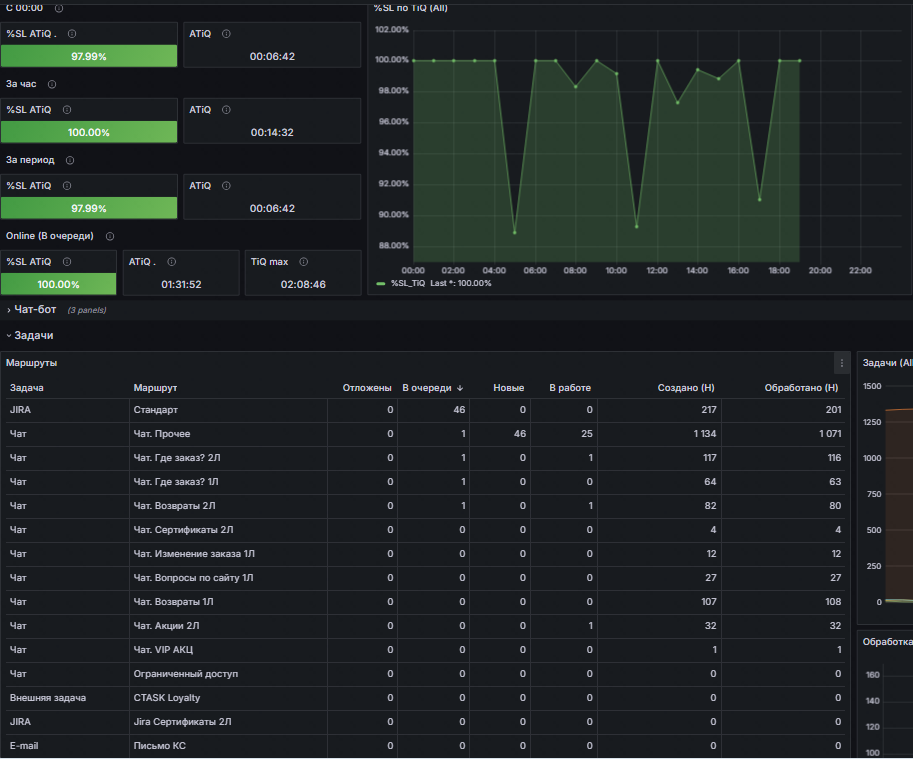Click 'Задача' column header
This screenshot has width=913, height=759.
coord(27,388)
